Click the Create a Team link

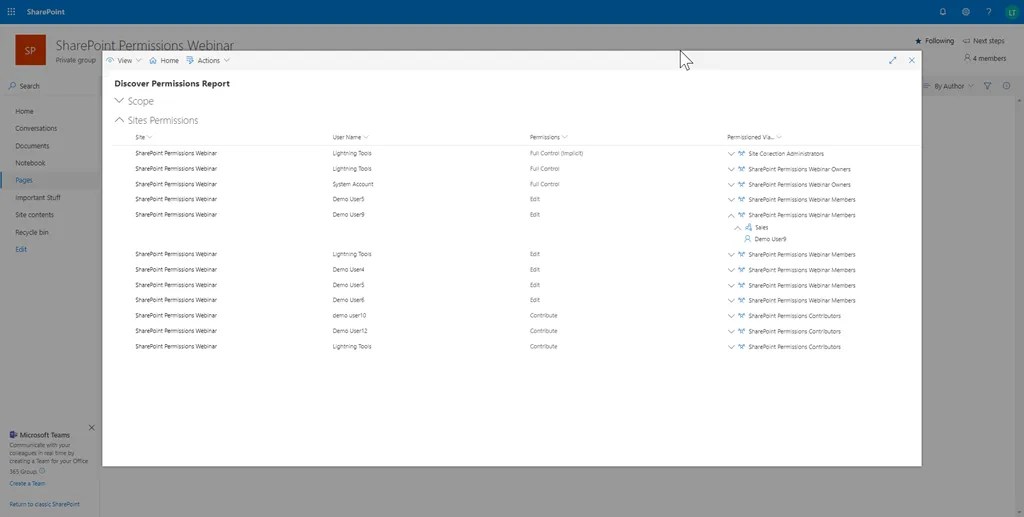[27, 484]
